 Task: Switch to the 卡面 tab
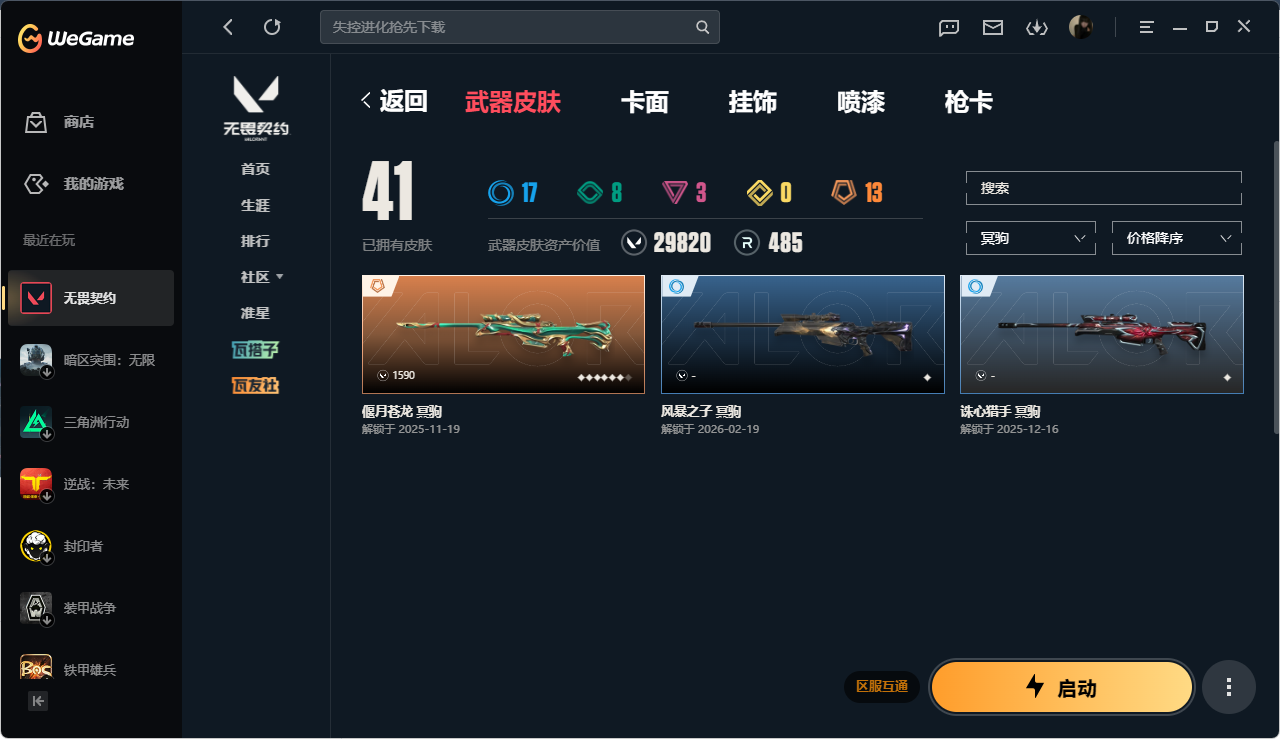645,101
